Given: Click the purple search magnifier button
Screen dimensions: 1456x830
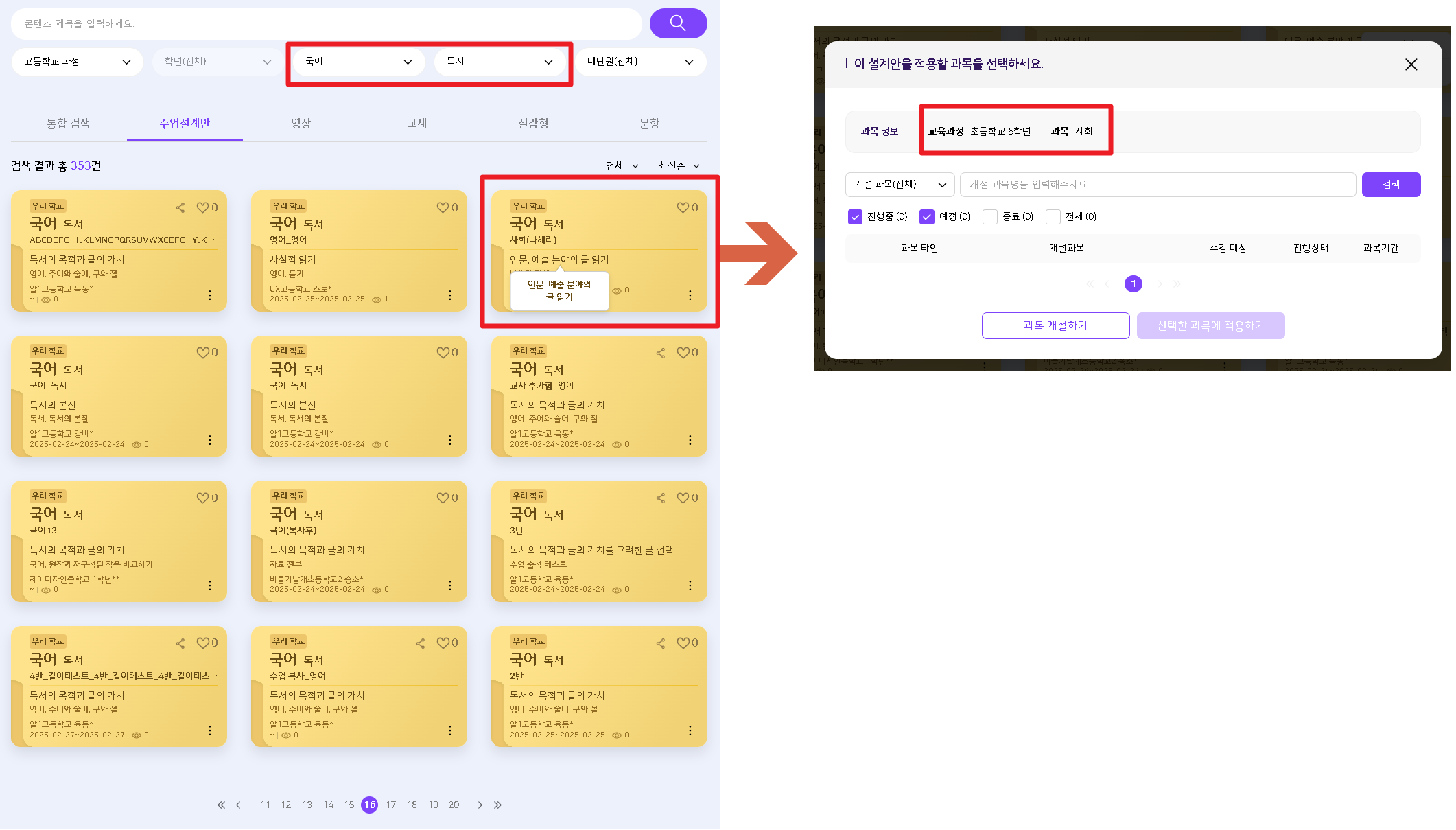Looking at the screenshot, I should pos(677,23).
